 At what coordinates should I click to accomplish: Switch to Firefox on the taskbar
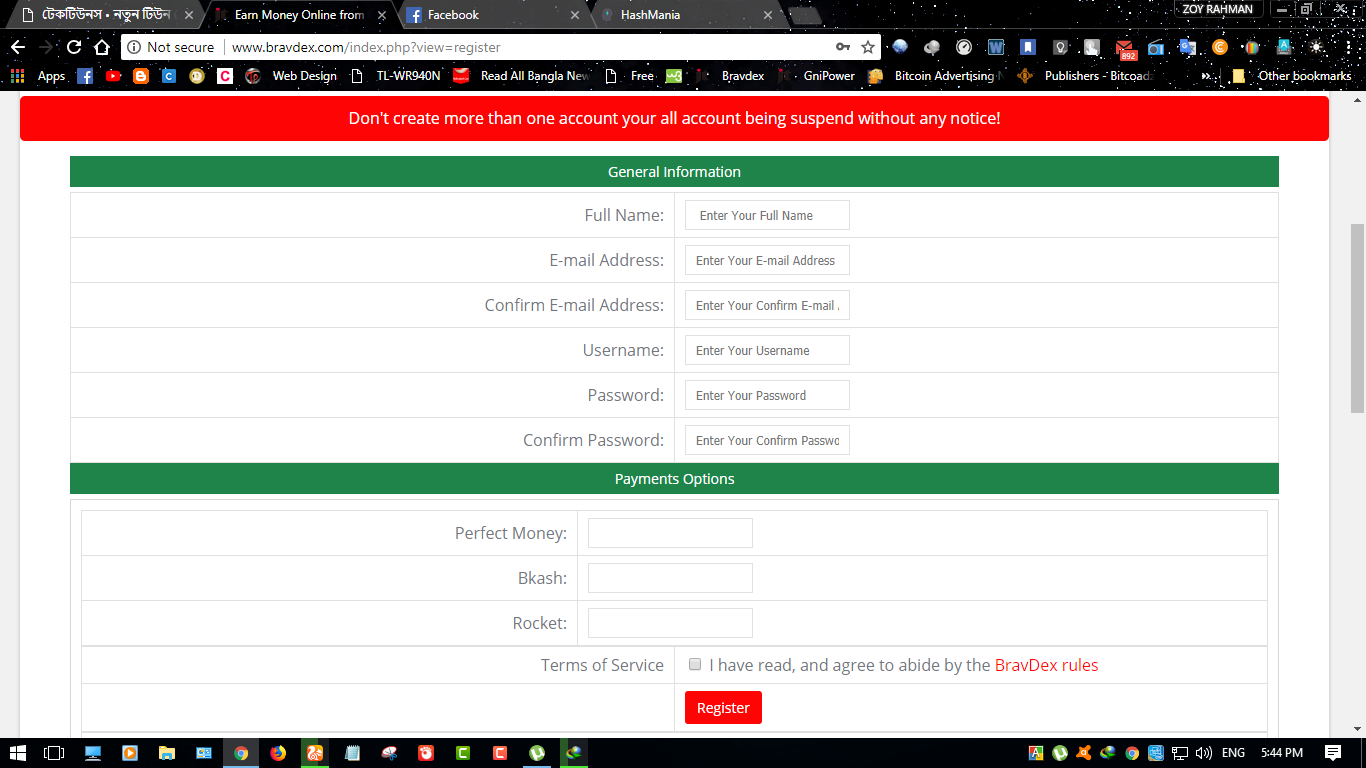point(278,753)
